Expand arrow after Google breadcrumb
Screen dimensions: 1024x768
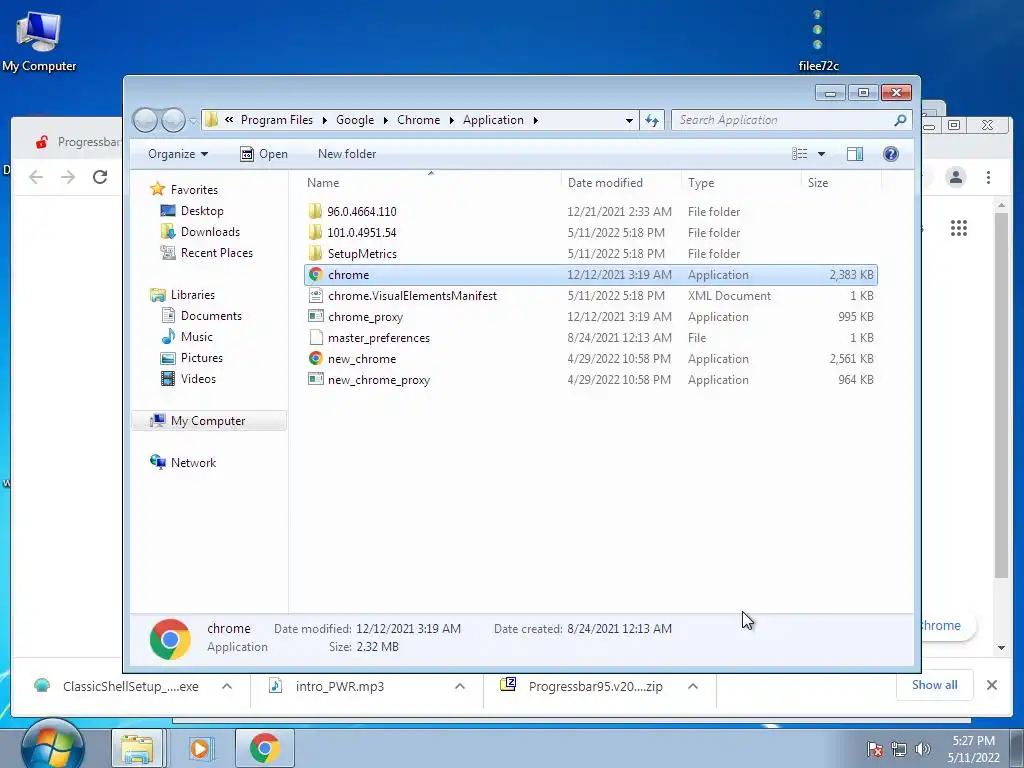point(386,120)
